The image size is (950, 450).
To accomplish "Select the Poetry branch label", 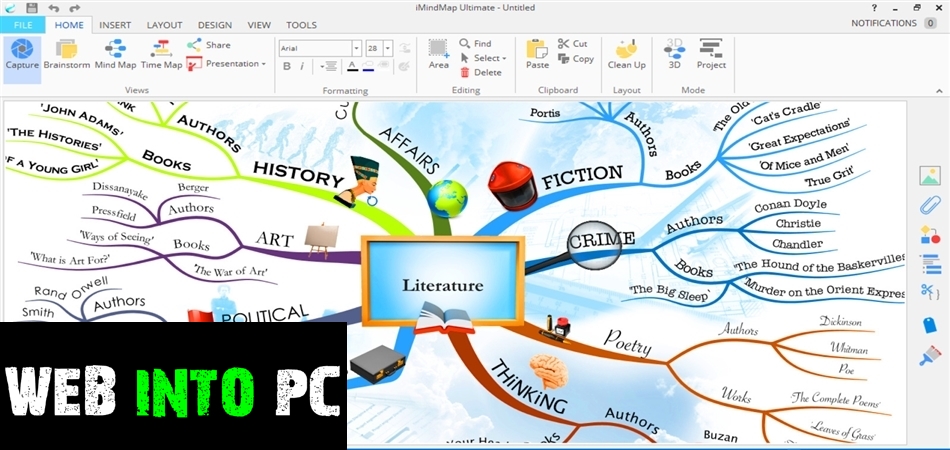I will [628, 343].
